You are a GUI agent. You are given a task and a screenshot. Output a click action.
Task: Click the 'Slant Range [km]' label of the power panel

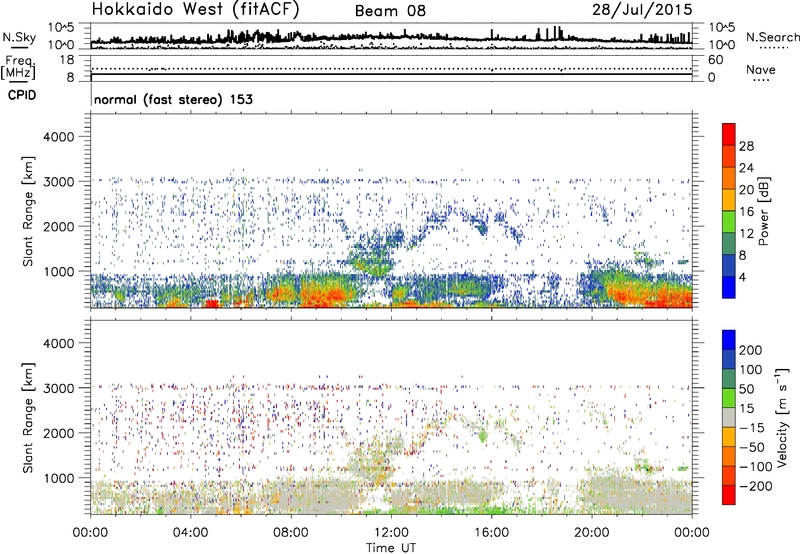tap(28, 212)
